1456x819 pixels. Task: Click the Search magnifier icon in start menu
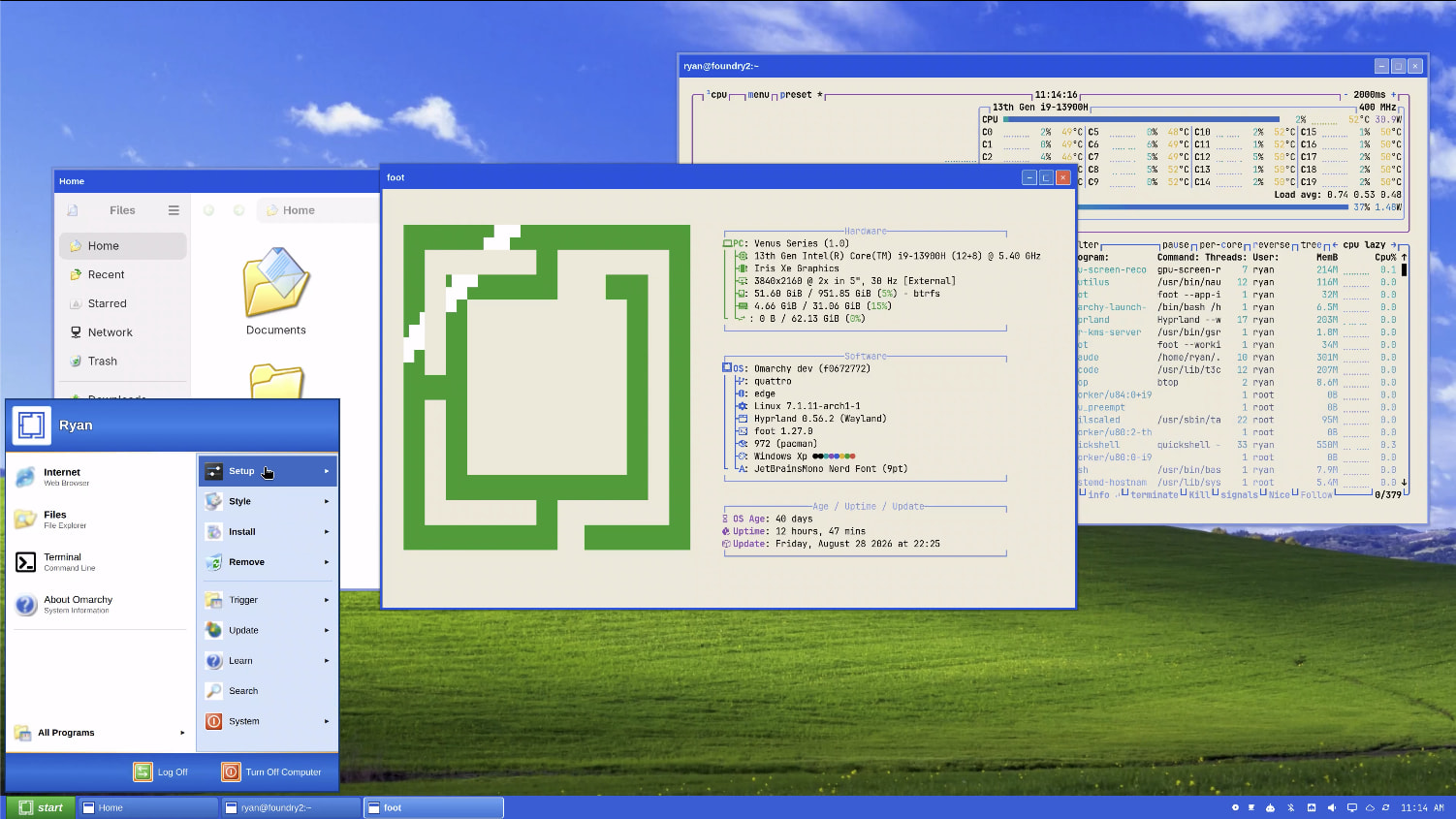214,691
